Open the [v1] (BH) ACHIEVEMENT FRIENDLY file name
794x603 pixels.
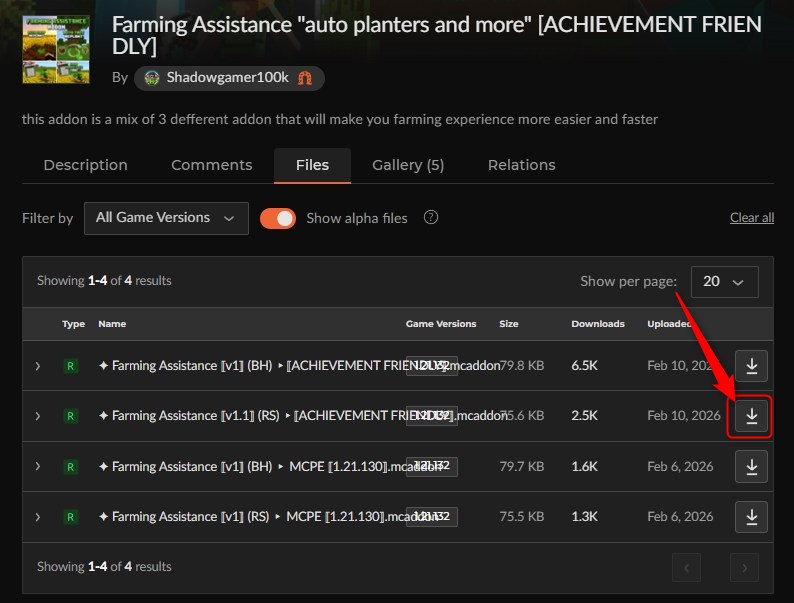pyautogui.click(x=299, y=366)
